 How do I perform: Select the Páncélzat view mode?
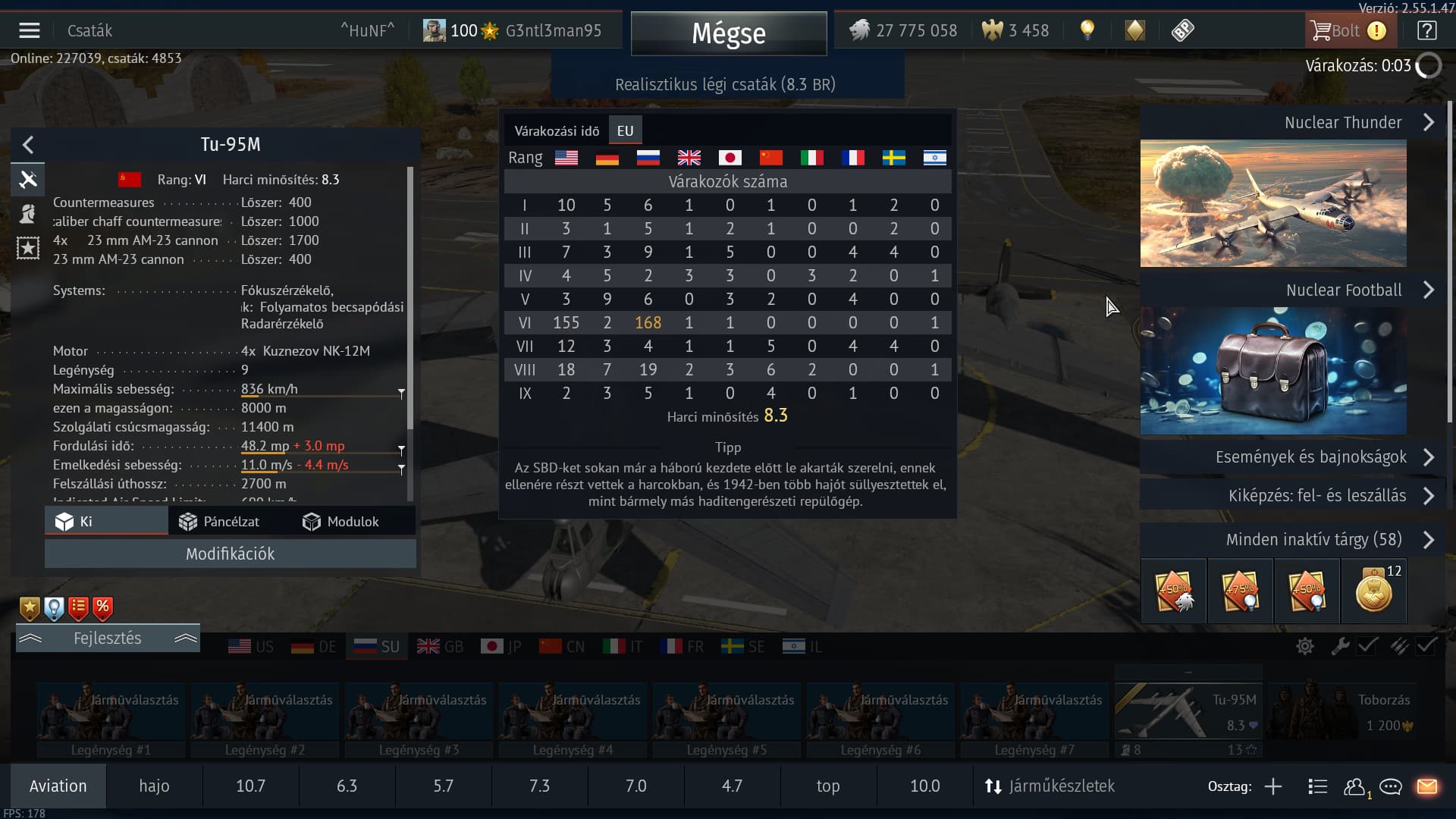219,522
